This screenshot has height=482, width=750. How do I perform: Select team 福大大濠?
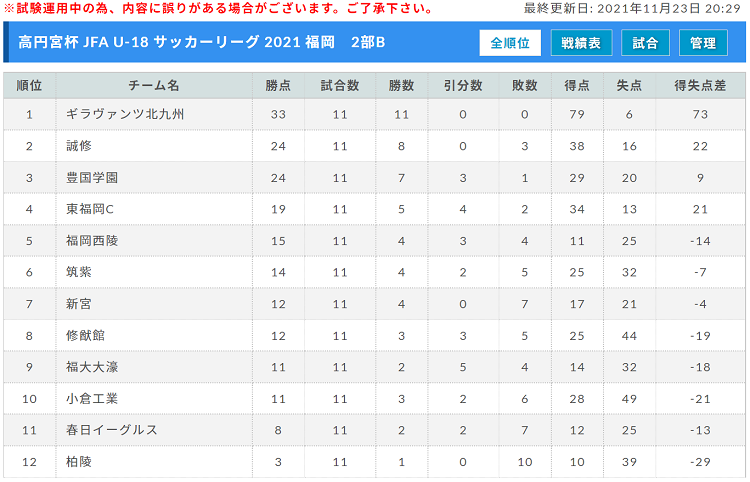point(92,367)
